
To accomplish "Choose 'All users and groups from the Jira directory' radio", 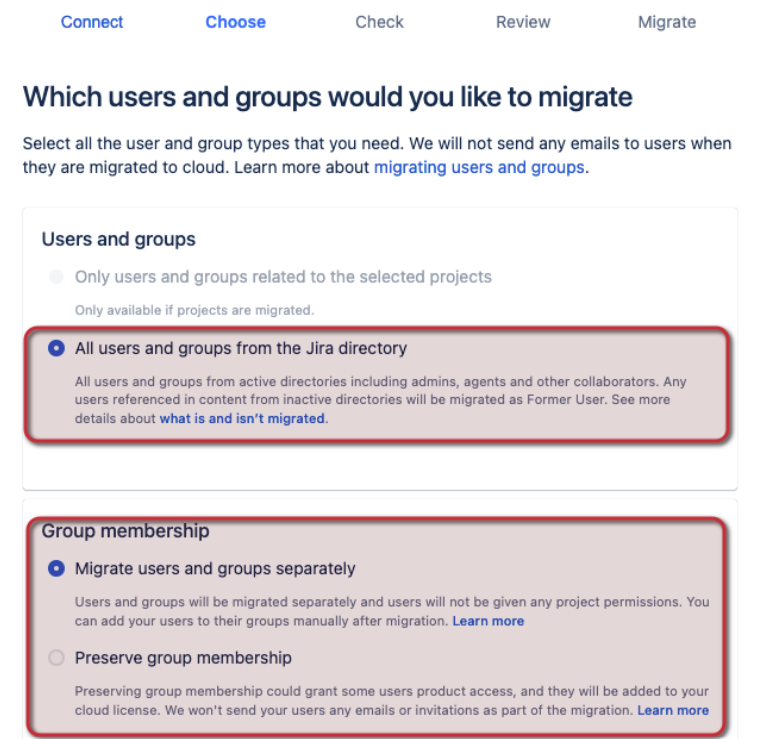I will coord(56,349).
